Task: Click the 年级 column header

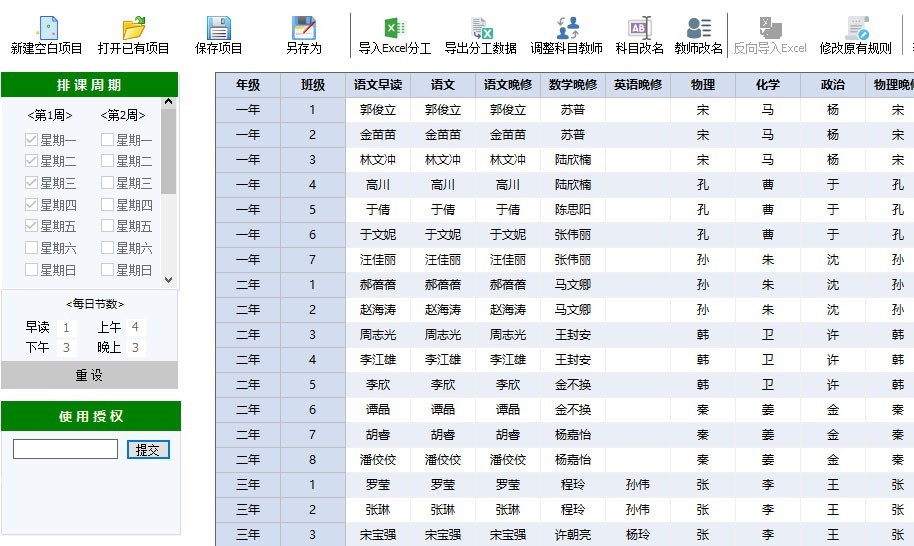Action: [x=247, y=85]
